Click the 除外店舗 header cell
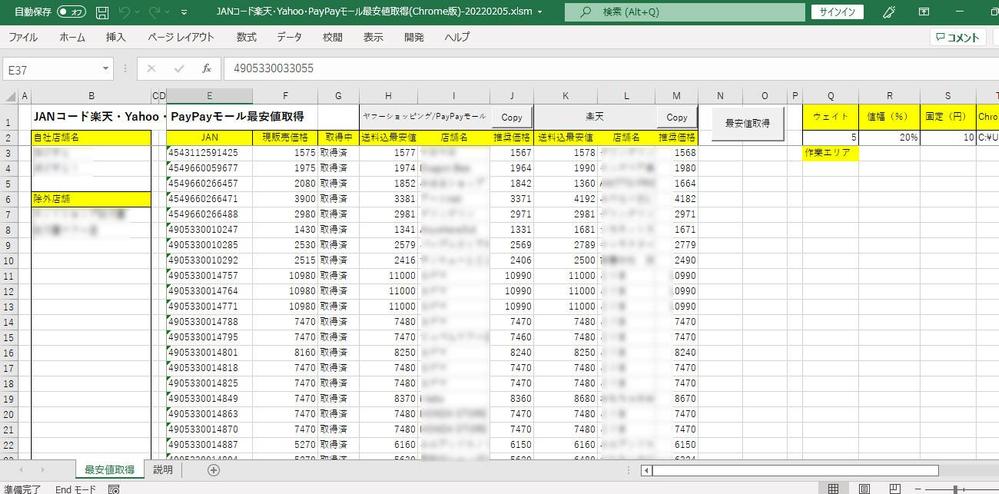The width and height of the screenshot is (999, 494). pyautogui.click(x=92, y=200)
